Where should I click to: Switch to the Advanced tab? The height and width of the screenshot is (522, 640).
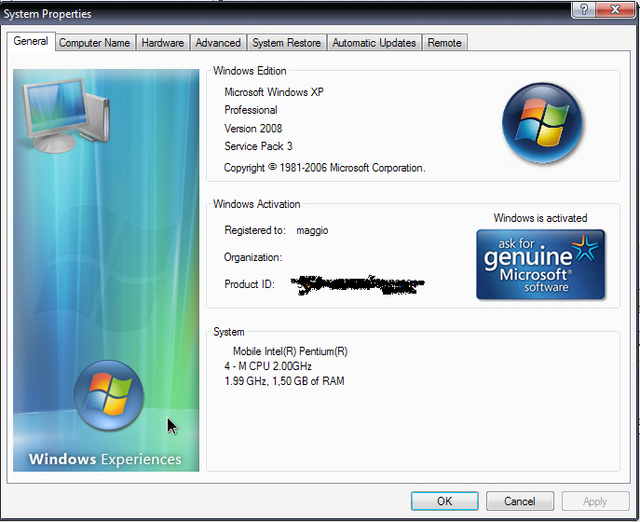pos(218,43)
